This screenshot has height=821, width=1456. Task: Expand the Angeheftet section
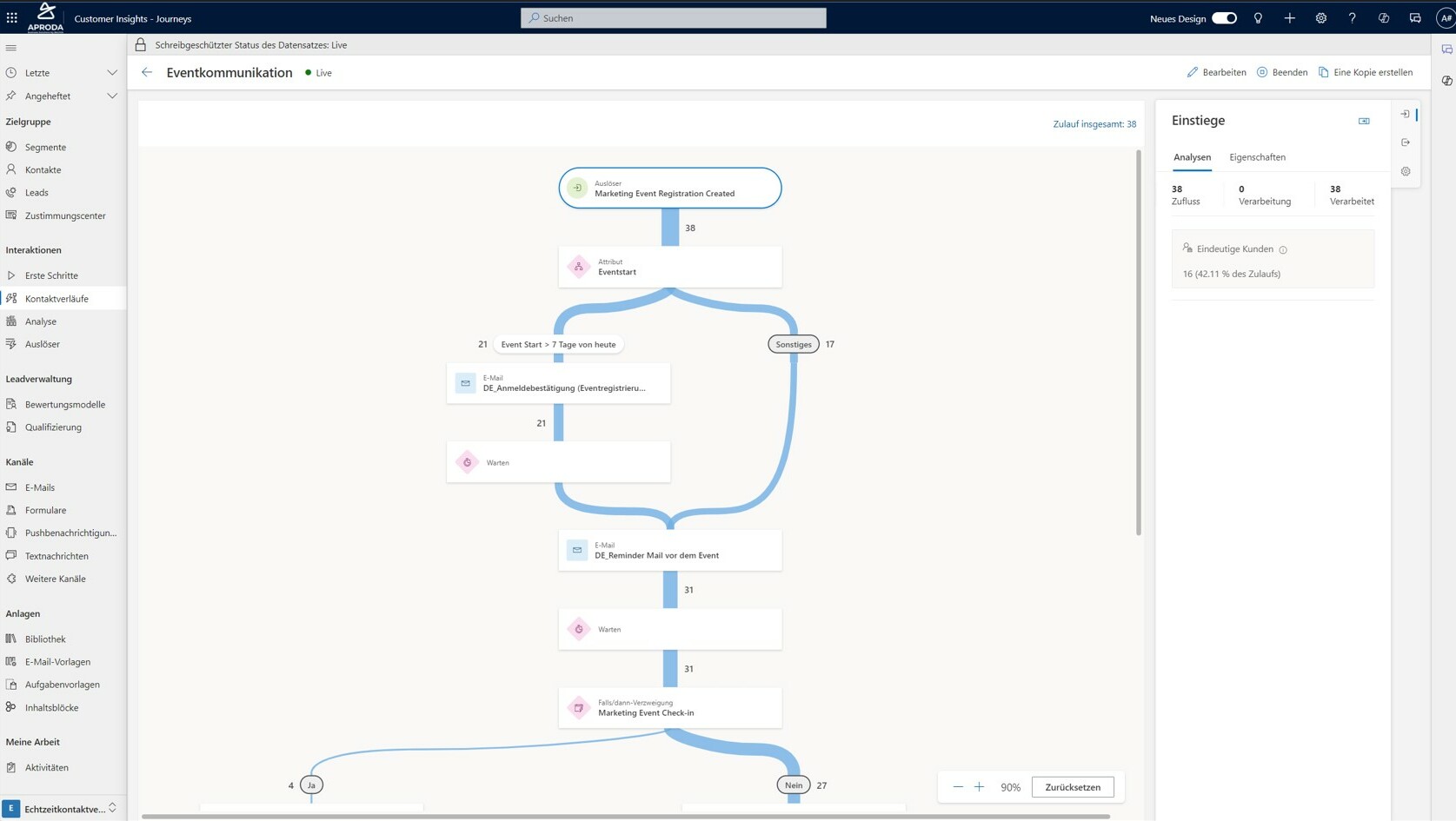click(112, 96)
